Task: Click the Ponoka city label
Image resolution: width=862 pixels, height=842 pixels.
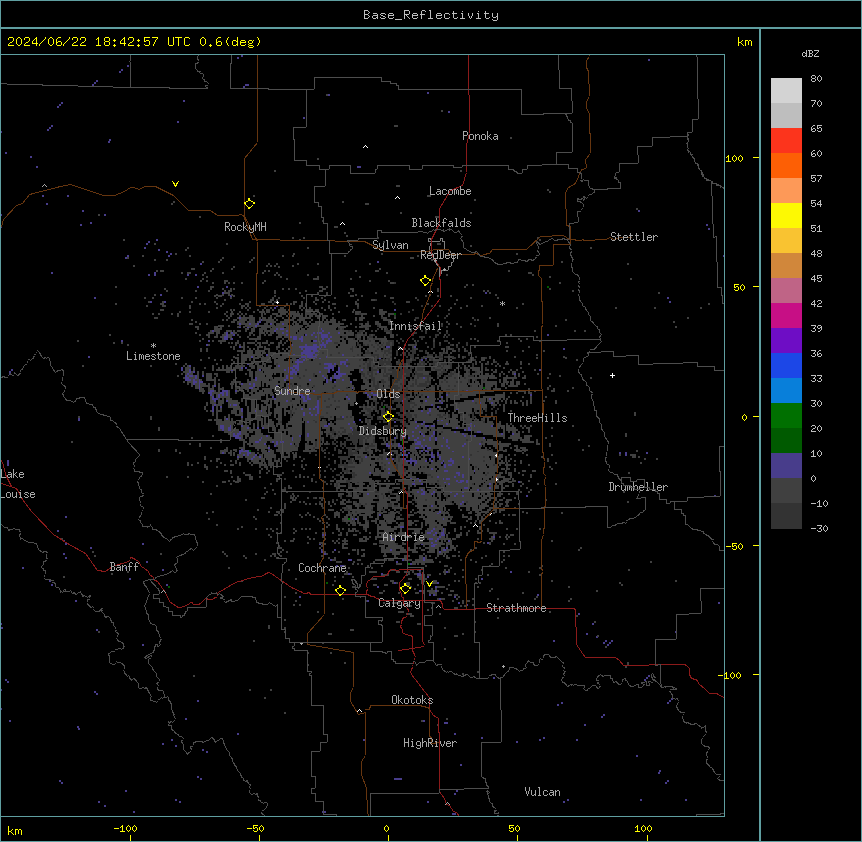Action: coord(480,136)
